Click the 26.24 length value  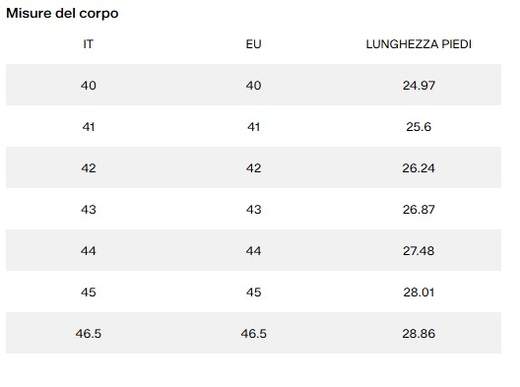pos(418,168)
